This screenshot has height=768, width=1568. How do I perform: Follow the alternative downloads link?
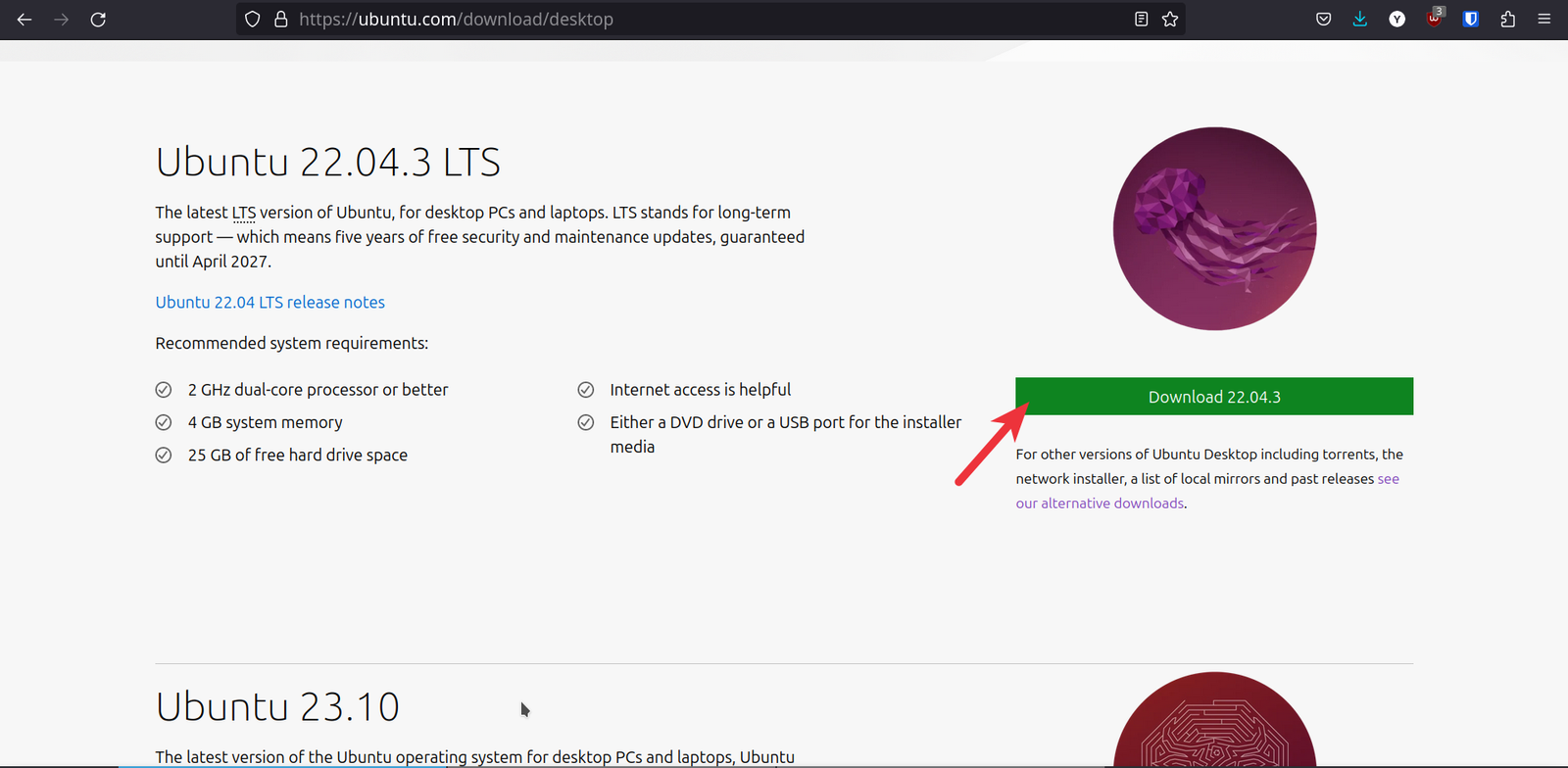pyautogui.click(x=1100, y=504)
